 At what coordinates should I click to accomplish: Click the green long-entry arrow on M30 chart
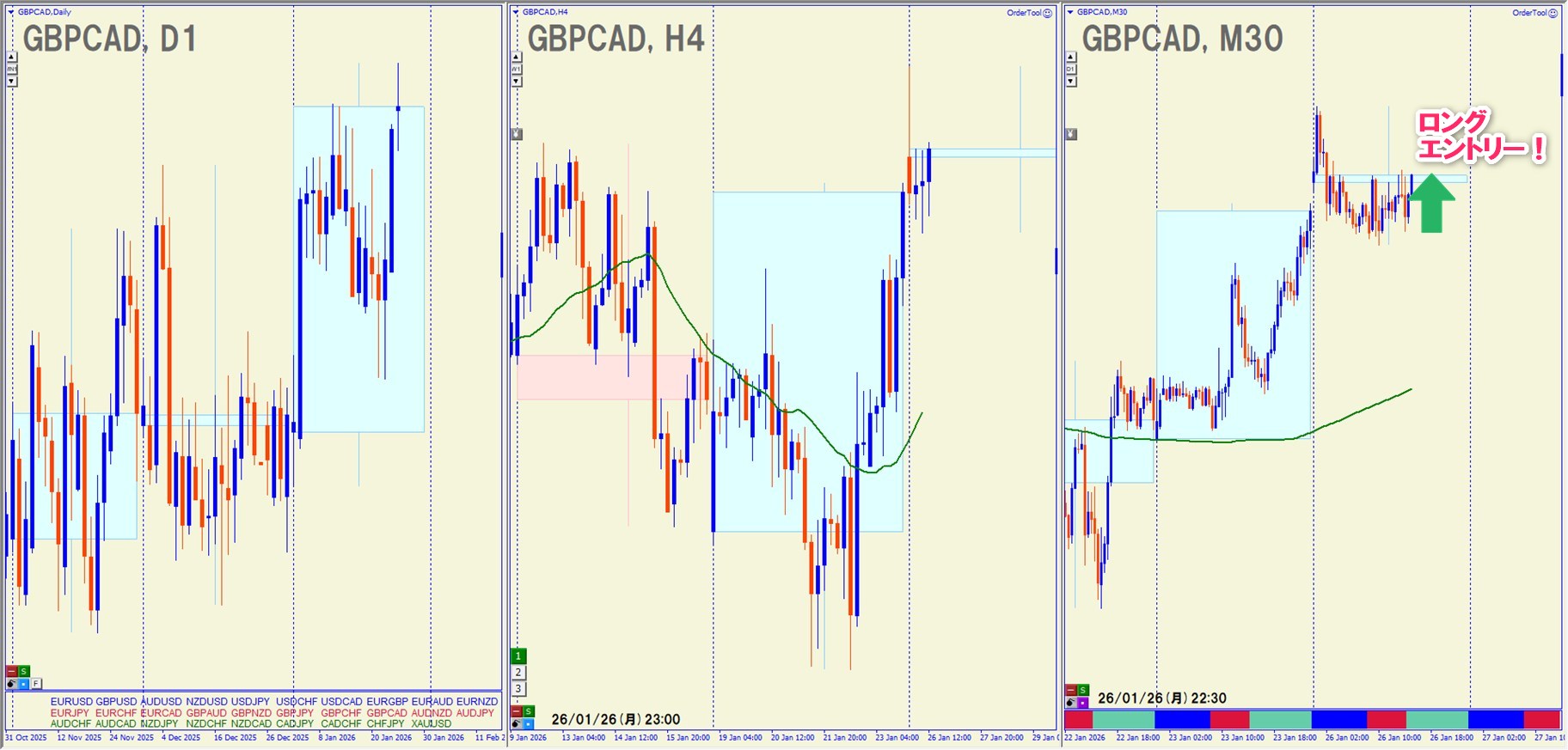click(1431, 204)
